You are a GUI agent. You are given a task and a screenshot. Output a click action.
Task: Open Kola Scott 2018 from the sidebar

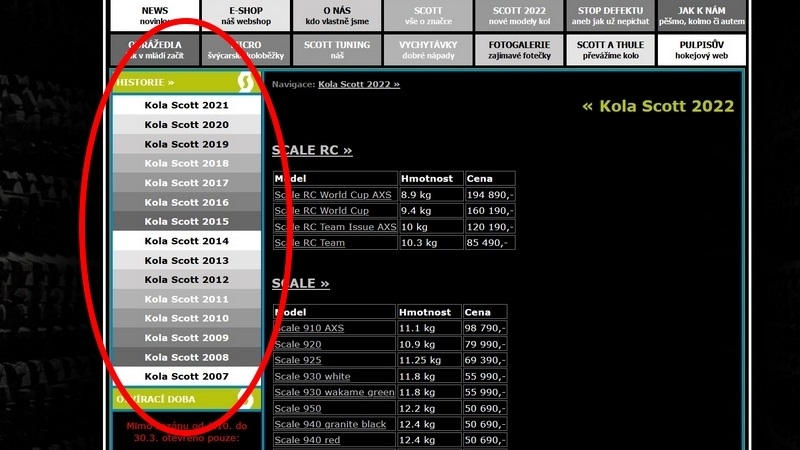click(x=187, y=163)
